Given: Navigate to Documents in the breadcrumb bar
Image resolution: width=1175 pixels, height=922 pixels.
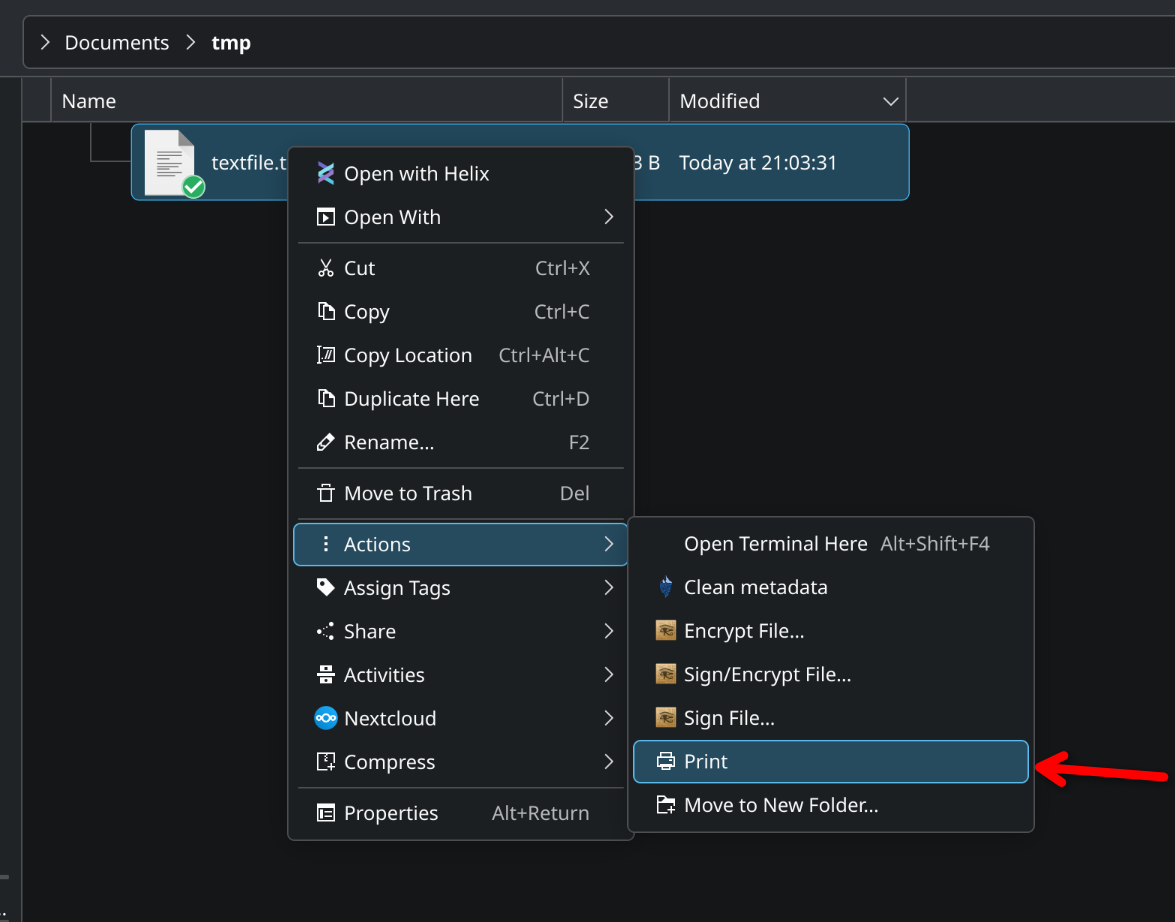Looking at the screenshot, I should point(117,43).
